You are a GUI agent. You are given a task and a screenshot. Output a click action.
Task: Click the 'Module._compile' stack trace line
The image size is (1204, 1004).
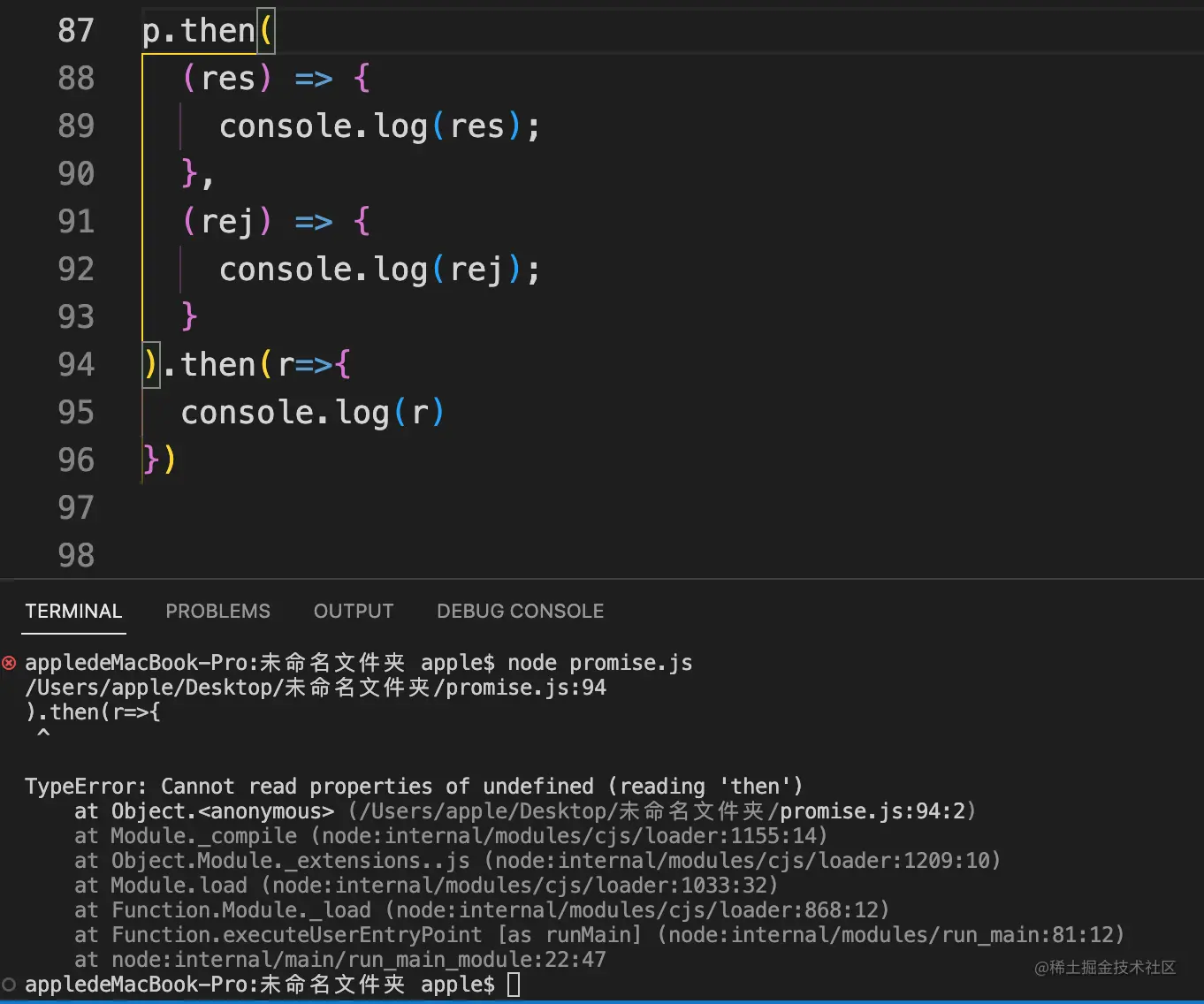pos(451,836)
